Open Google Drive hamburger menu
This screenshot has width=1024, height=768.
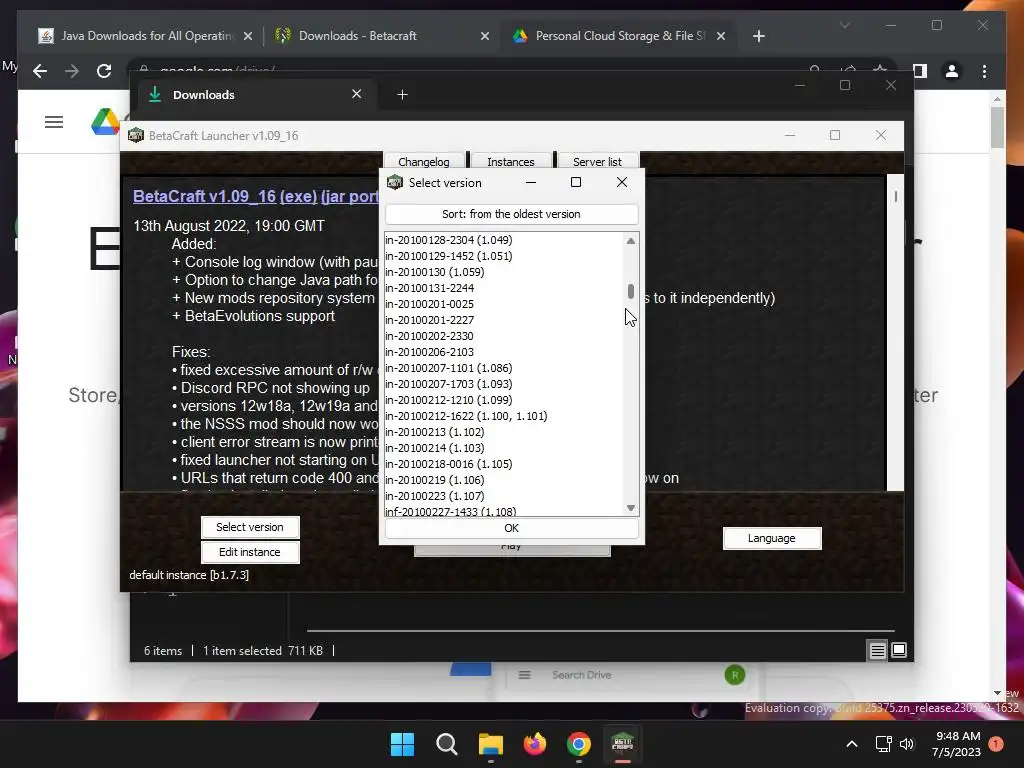click(x=54, y=122)
